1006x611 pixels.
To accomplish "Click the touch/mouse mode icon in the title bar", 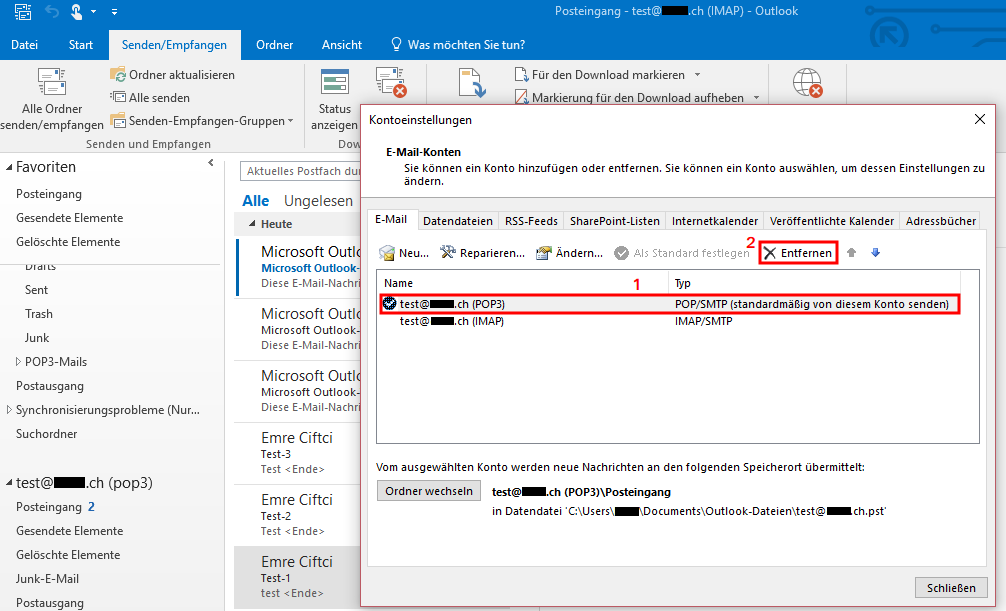I will click(76, 12).
